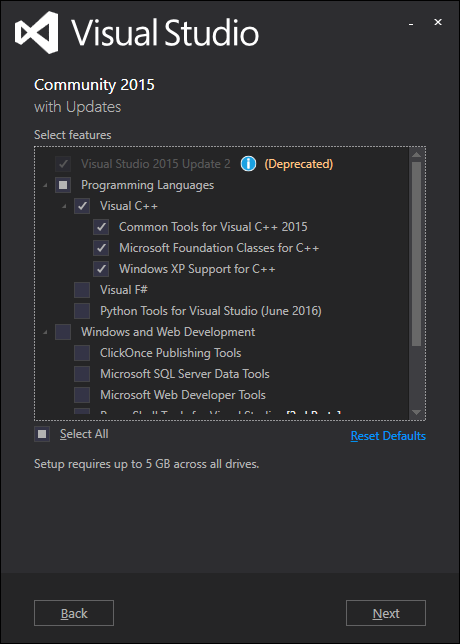Enable Visual F# checkbox
This screenshot has width=460, height=644.
coord(82,290)
